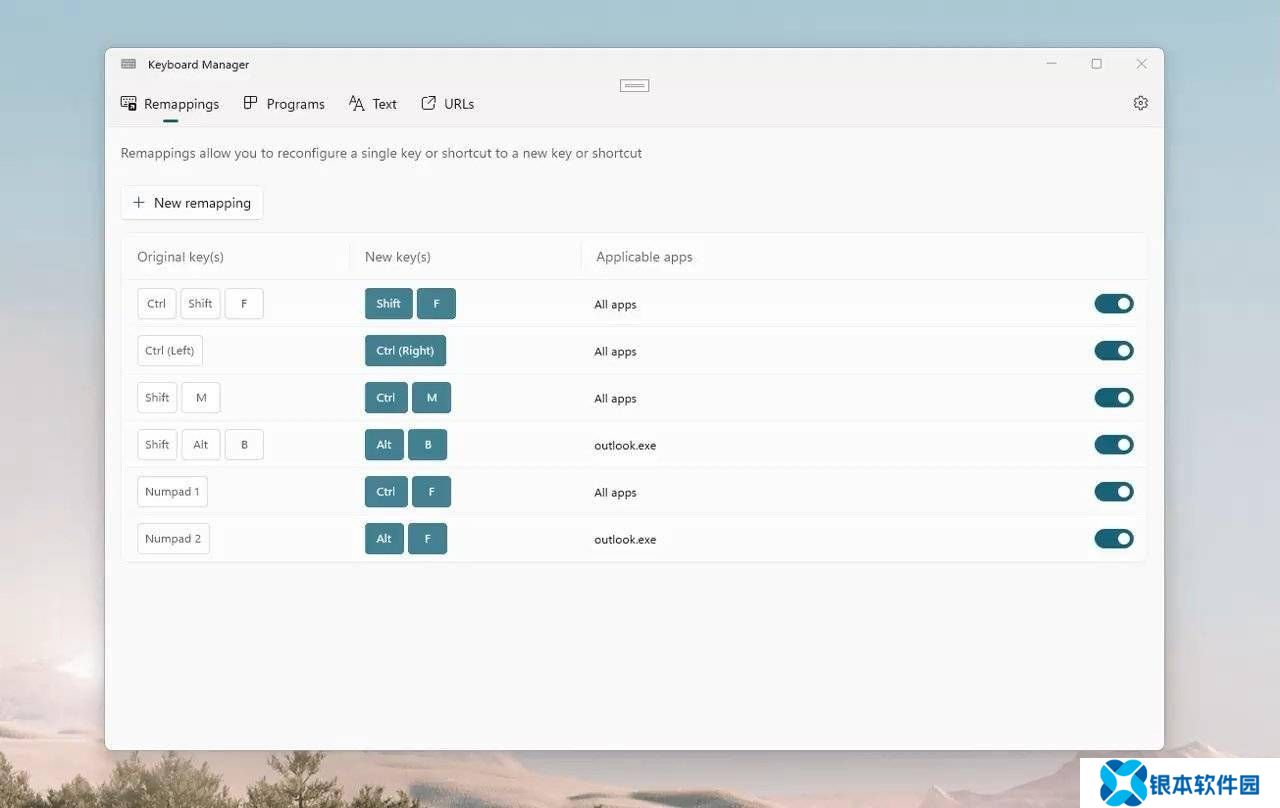Viewport: 1280px width, 808px height.
Task: Click the Ctrl (Right) new key chip
Action: pyautogui.click(x=405, y=351)
